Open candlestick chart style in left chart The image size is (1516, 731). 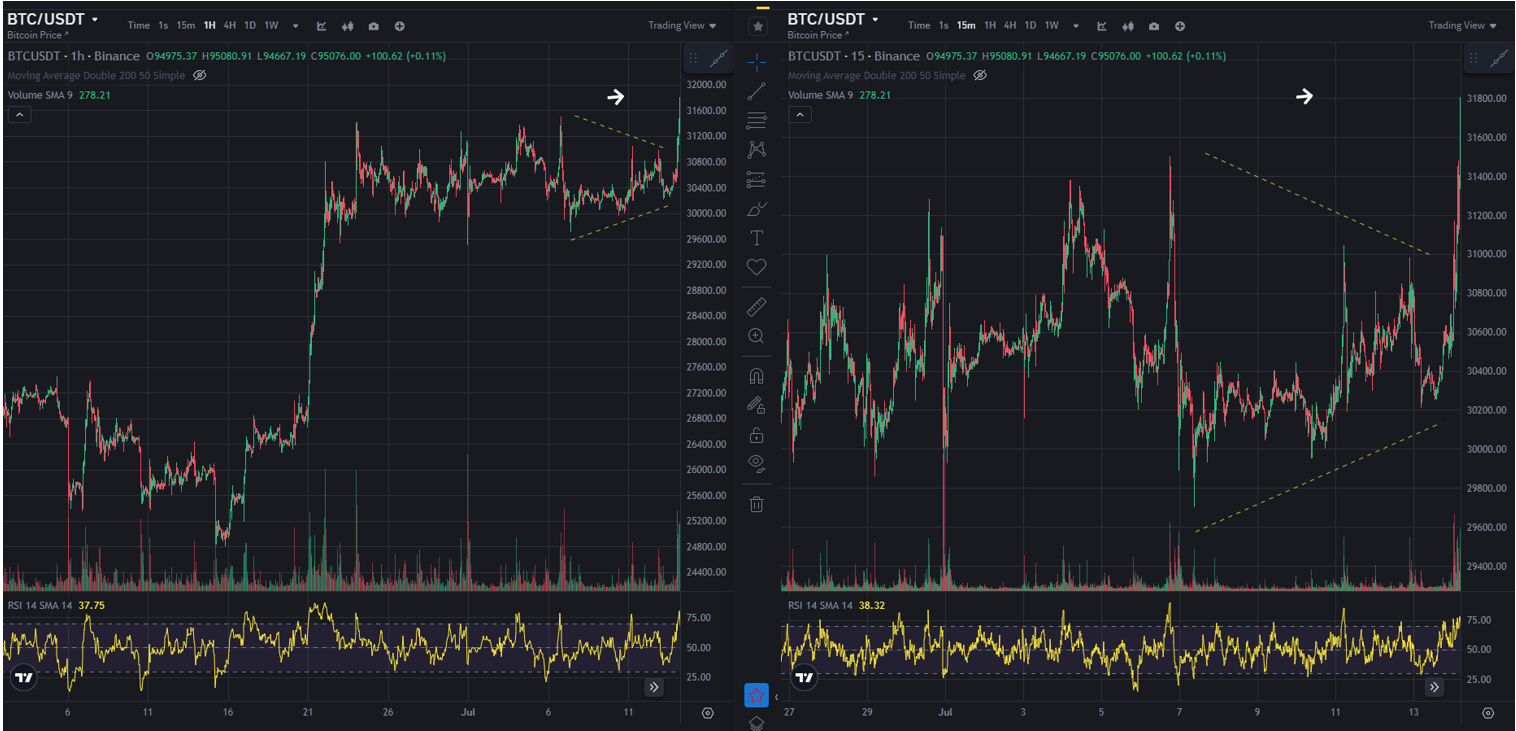point(348,25)
